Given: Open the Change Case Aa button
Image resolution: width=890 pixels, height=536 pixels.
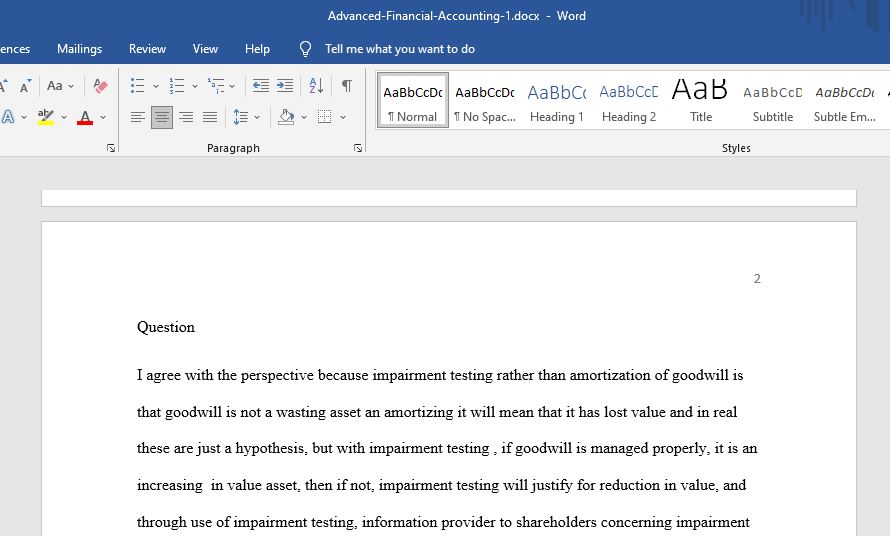Looking at the screenshot, I should coord(54,86).
